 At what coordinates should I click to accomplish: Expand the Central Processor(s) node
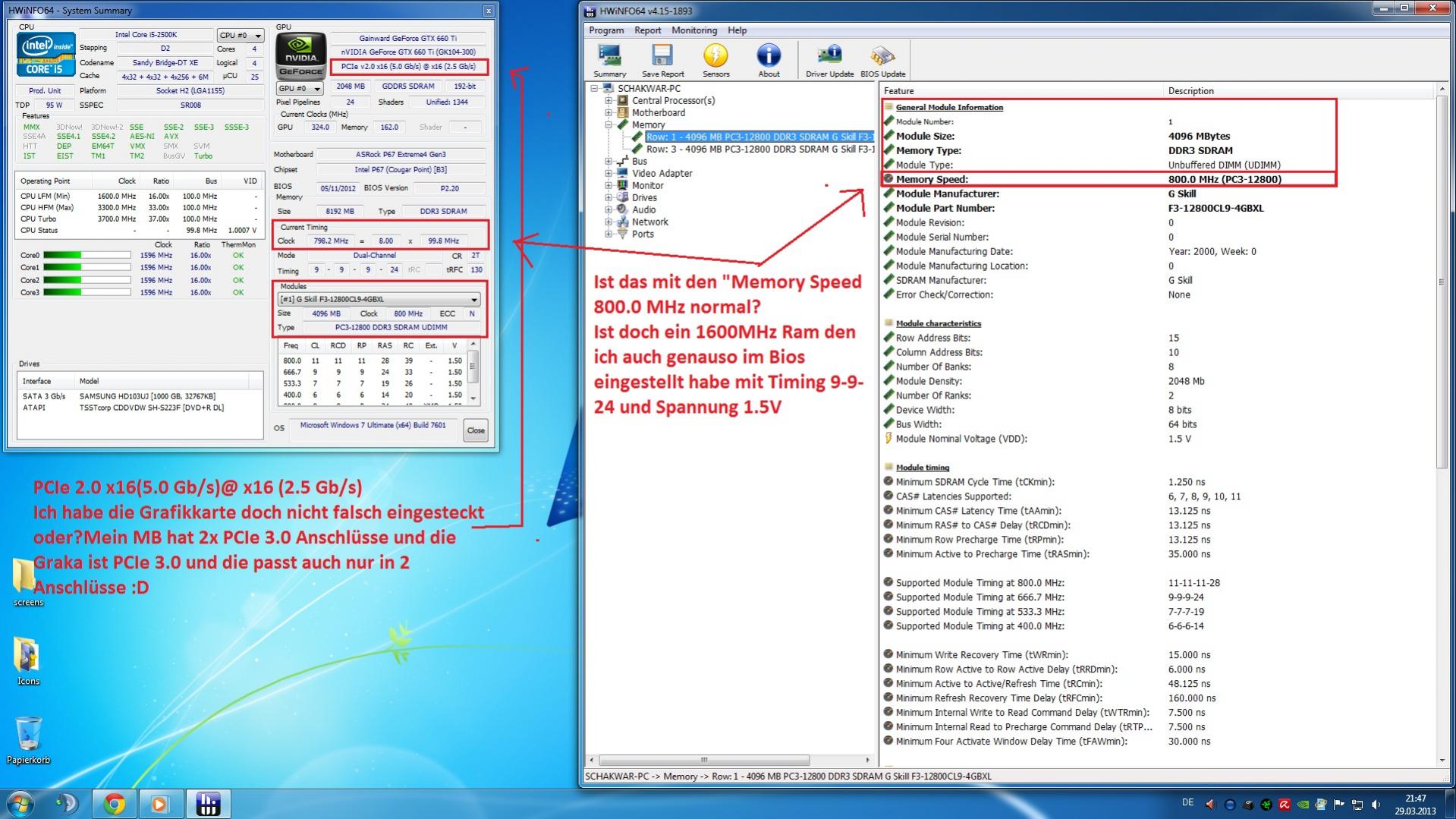(x=609, y=100)
